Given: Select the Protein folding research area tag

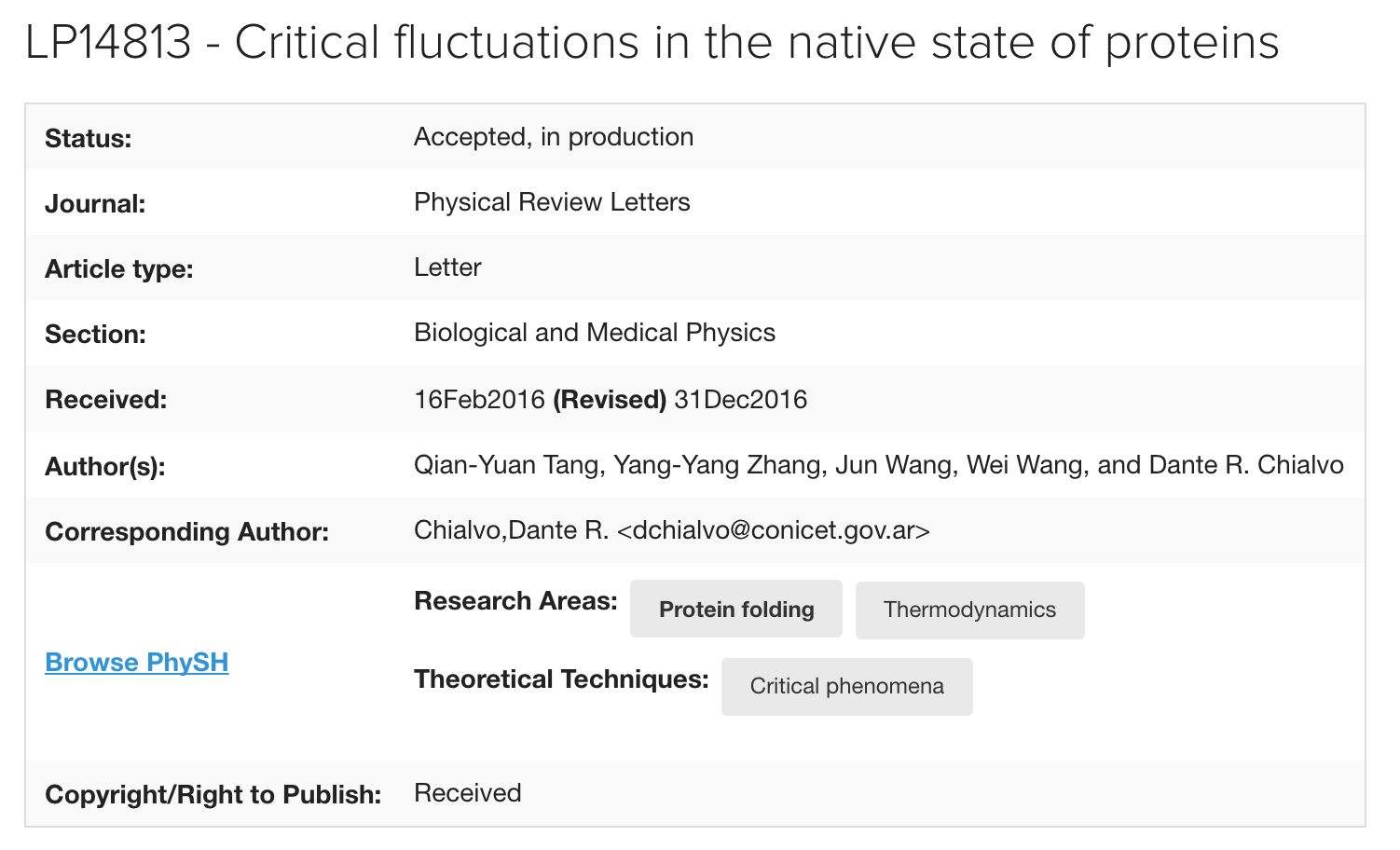Looking at the screenshot, I should [x=736, y=610].
